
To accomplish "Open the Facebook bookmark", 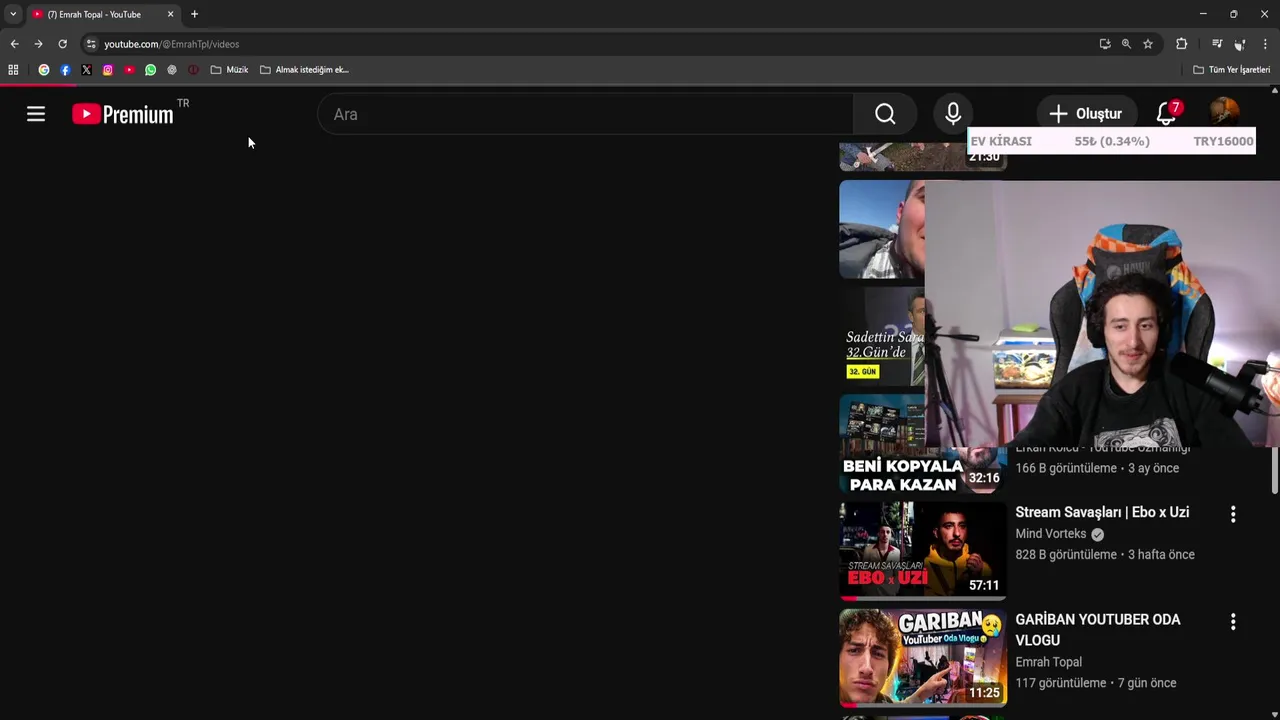I will click(65, 70).
